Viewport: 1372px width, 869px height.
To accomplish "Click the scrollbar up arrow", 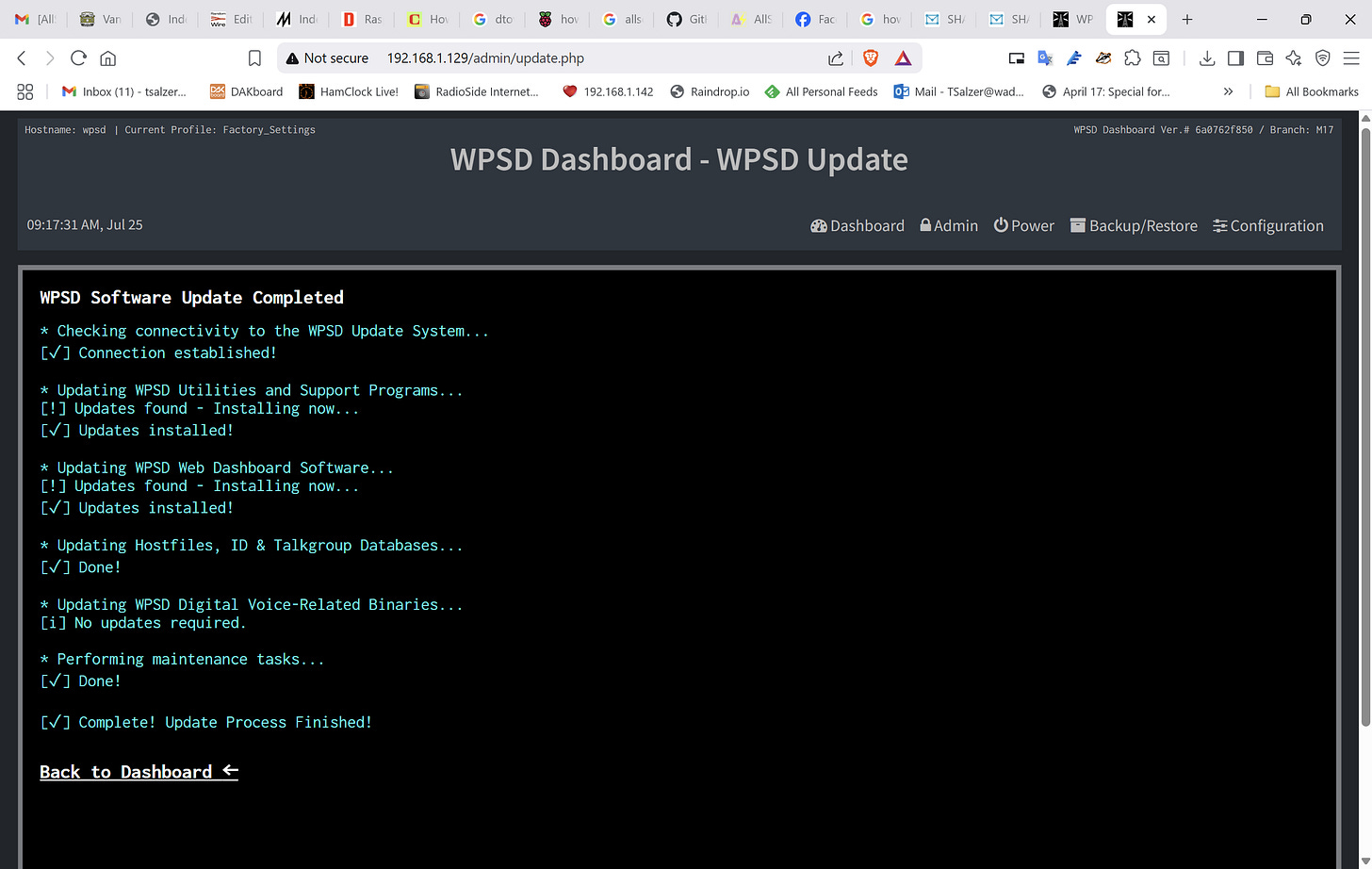I will pos(1365,119).
